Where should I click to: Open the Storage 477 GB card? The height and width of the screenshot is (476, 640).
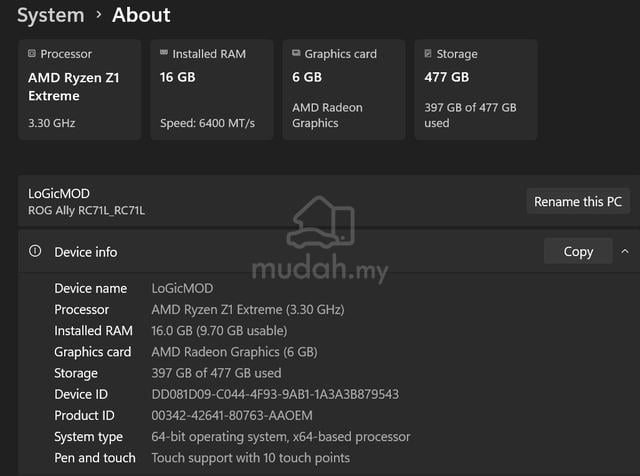point(476,90)
